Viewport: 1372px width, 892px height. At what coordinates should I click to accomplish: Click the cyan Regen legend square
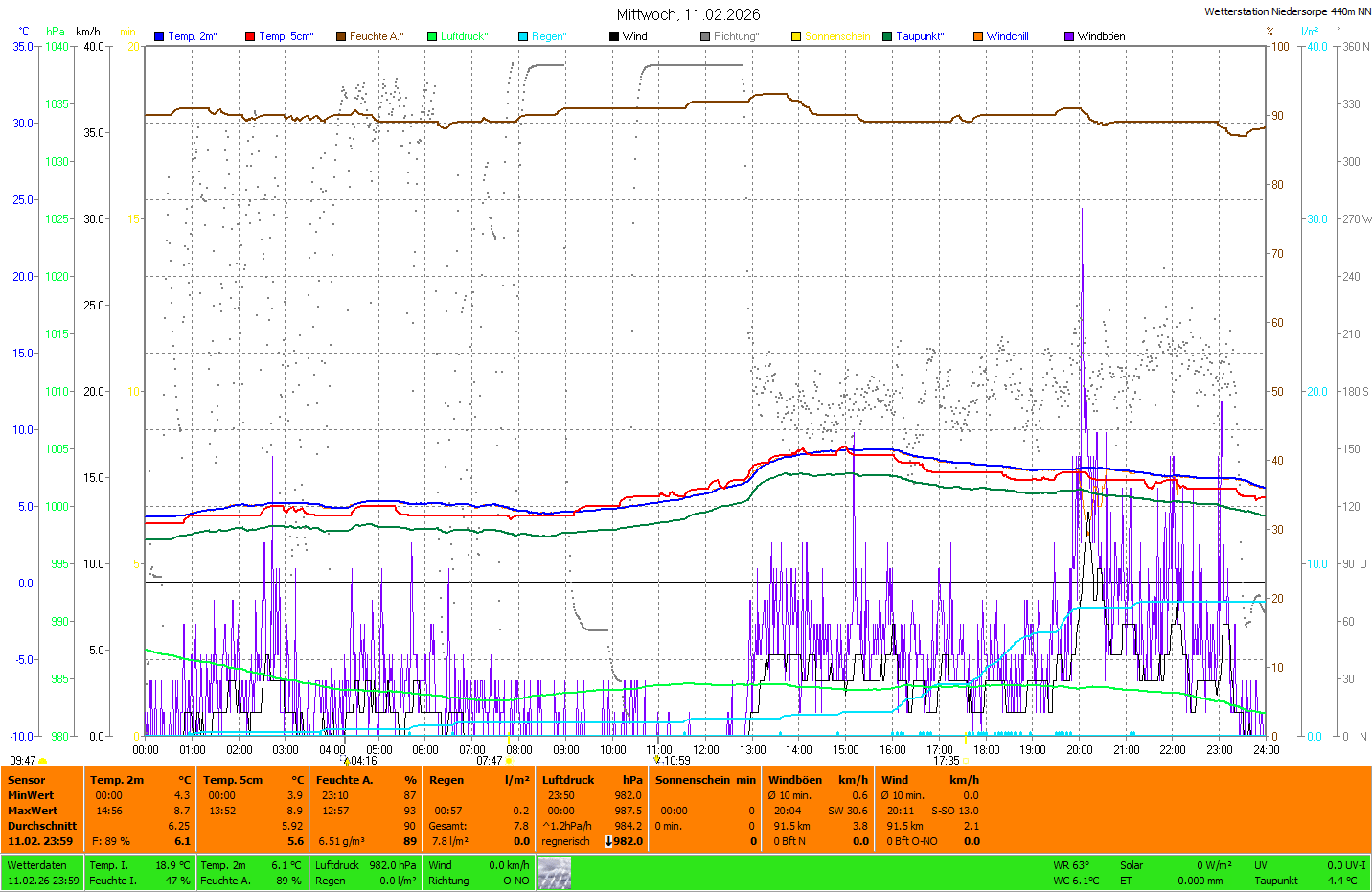click(523, 36)
